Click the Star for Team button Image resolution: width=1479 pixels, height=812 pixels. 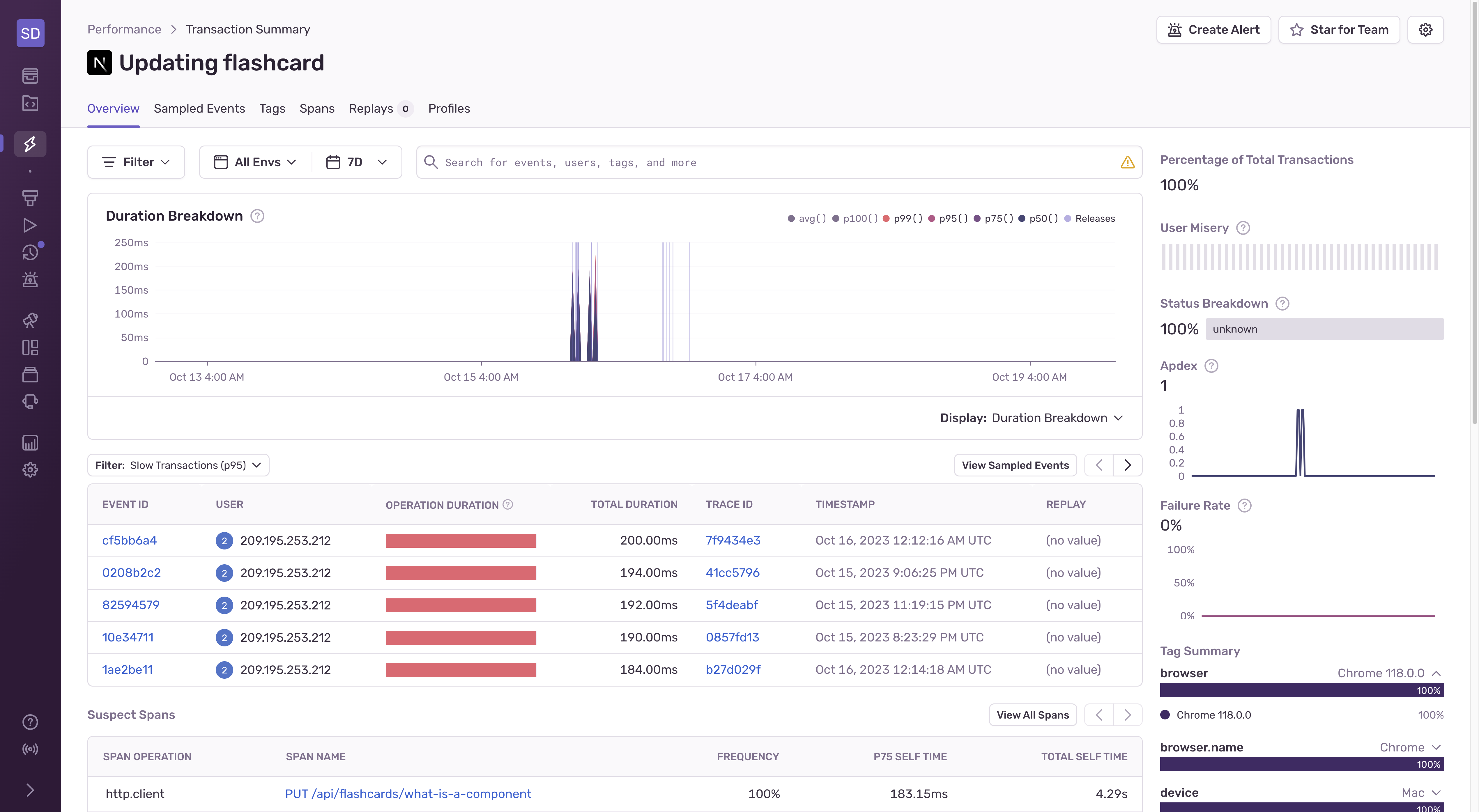pyautogui.click(x=1339, y=30)
